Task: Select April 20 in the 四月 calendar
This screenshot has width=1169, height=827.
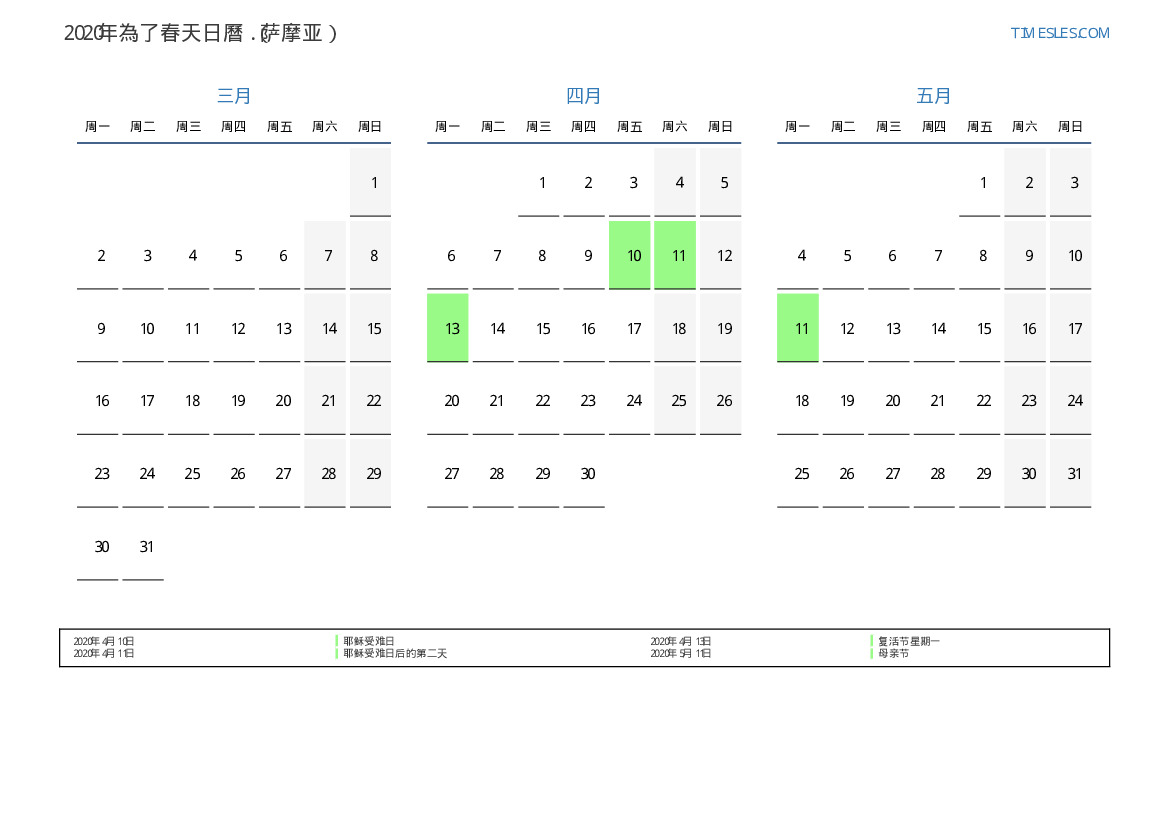Action: 447,400
